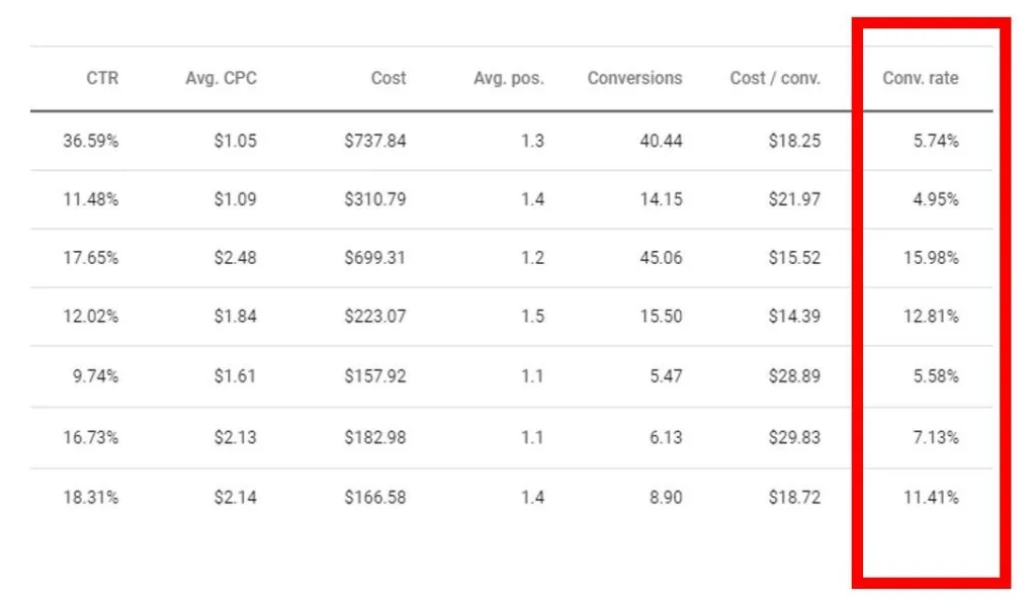The width and height of the screenshot is (1025, 603).
Task: Click the Conversions column header
Action: 634,78
